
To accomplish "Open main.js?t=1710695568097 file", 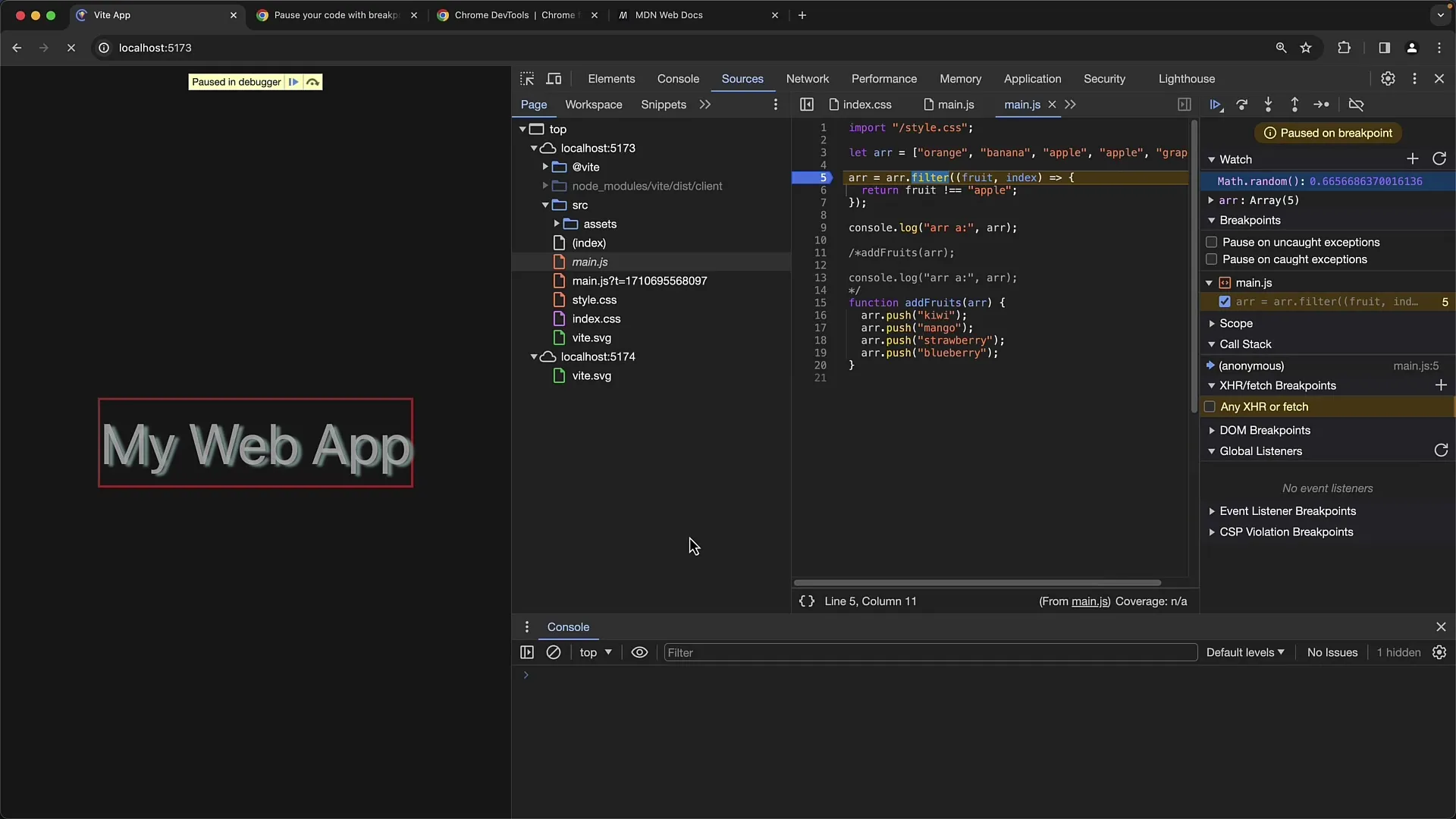I will (639, 281).
